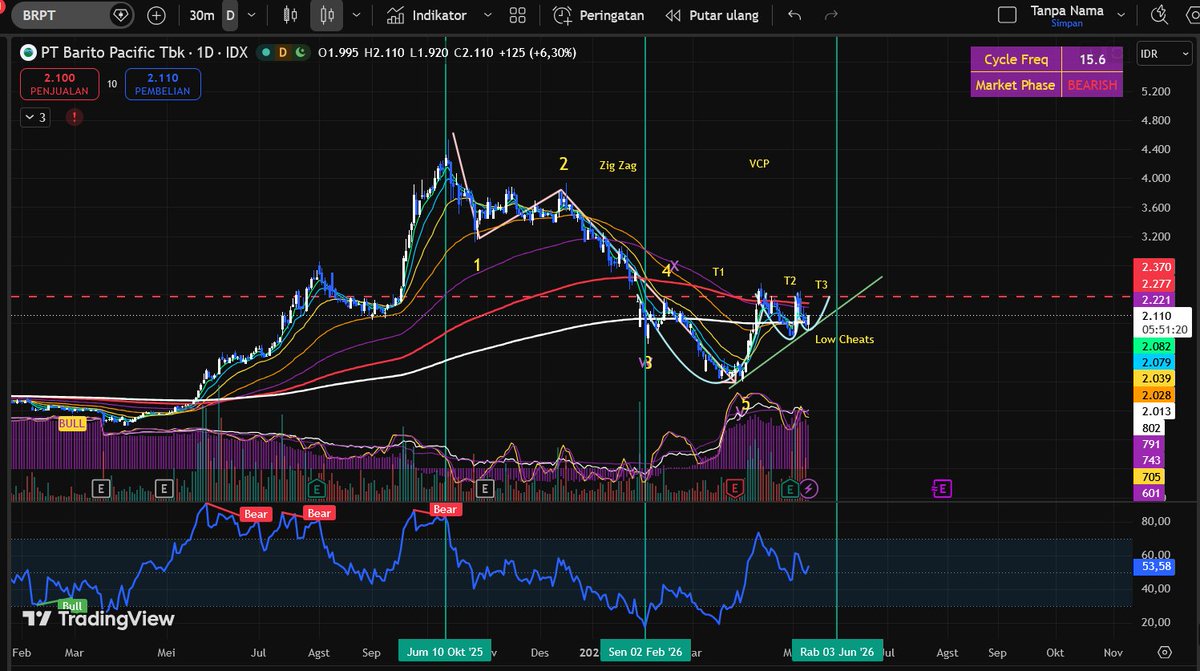Click the BEARISH market phase cell

tap(1092, 85)
